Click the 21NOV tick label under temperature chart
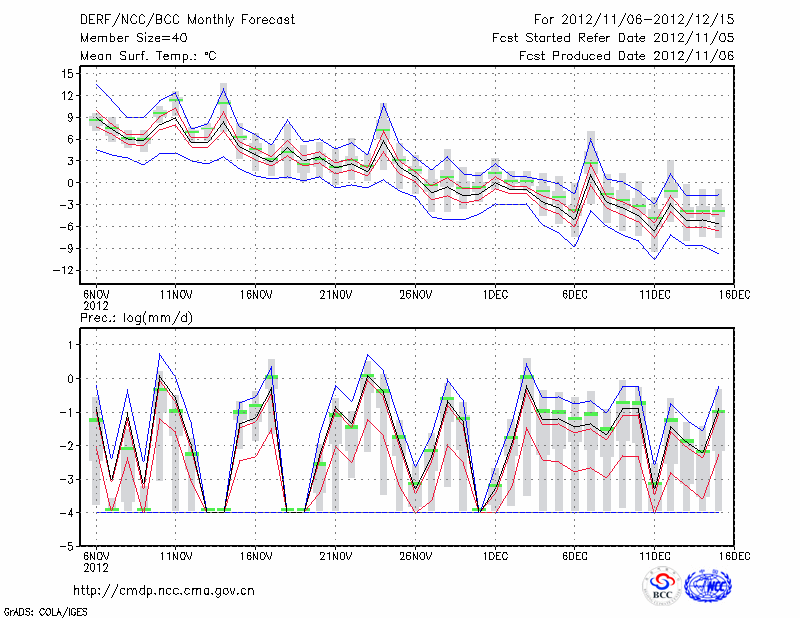The height and width of the screenshot is (618, 800). 335,294
